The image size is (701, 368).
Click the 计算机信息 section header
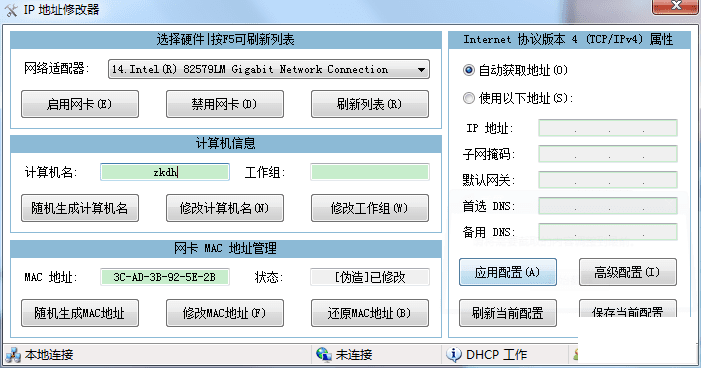click(225, 144)
